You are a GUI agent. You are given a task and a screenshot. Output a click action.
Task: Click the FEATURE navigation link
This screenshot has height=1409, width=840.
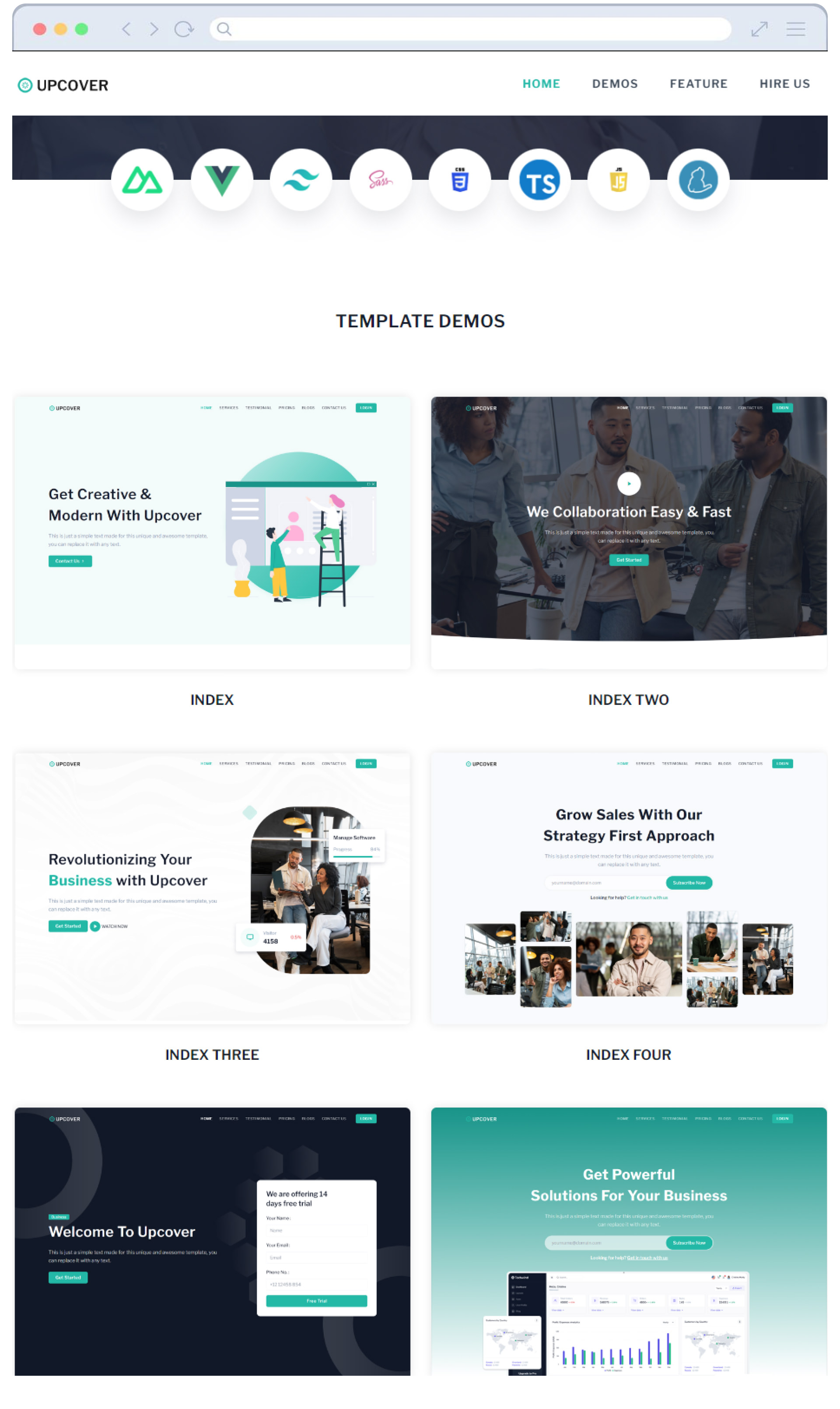tap(698, 83)
